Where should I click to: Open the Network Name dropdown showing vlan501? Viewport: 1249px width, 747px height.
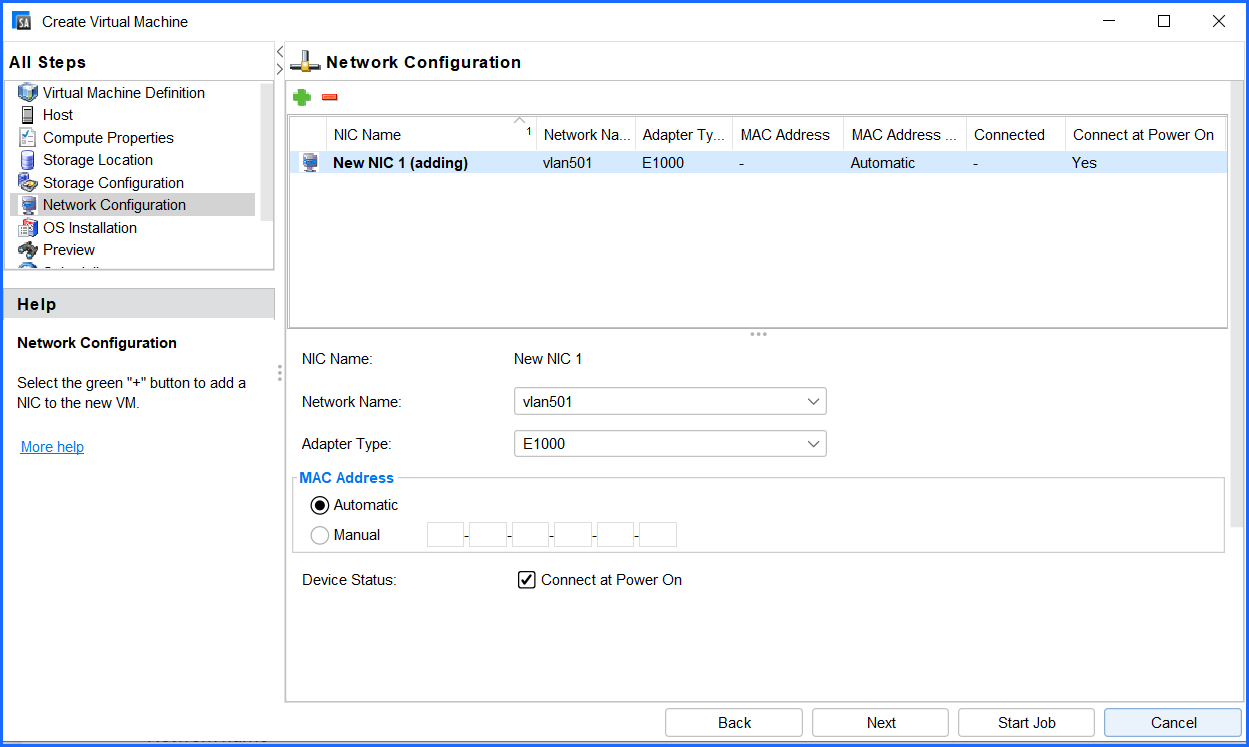click(670, 402)
